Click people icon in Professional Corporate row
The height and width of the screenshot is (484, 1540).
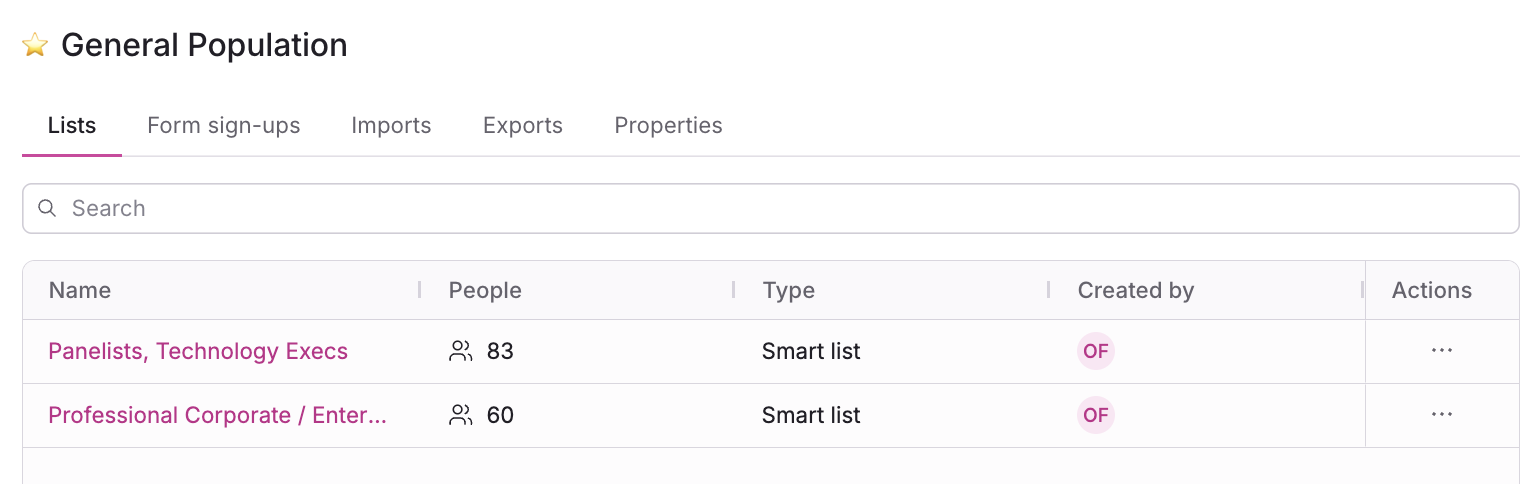pos(460,415)
